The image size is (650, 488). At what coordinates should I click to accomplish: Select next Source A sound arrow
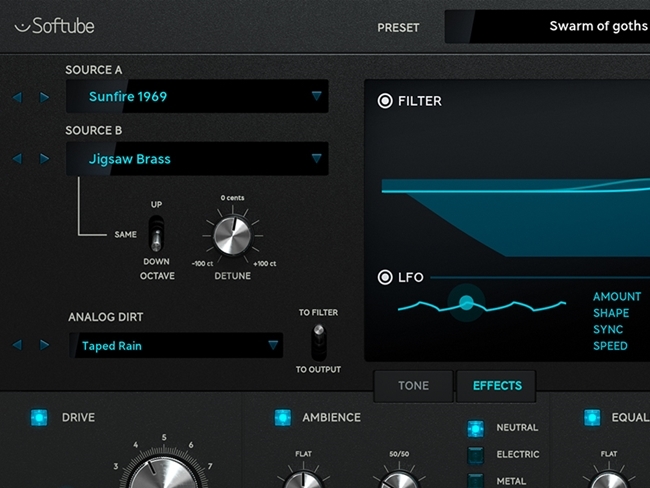pyautogui.click(x=44, y=97)
